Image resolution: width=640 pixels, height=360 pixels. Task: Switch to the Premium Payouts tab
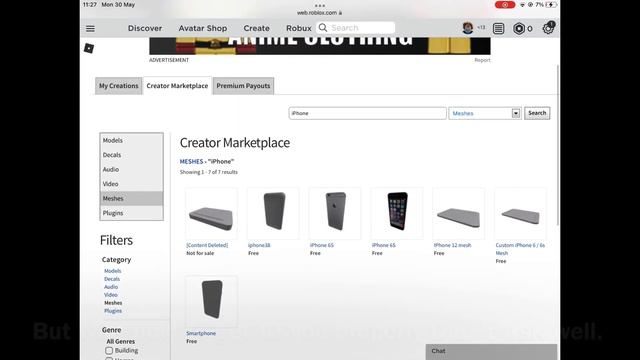[243, 86]
